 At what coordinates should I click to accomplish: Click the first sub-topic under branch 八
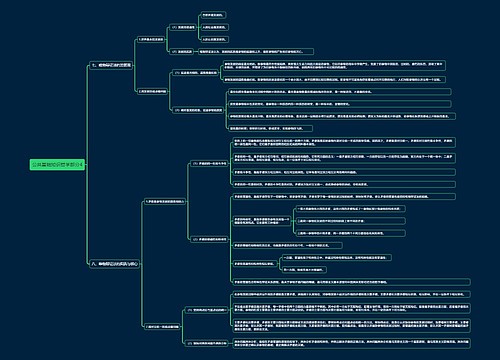(165, 202)
